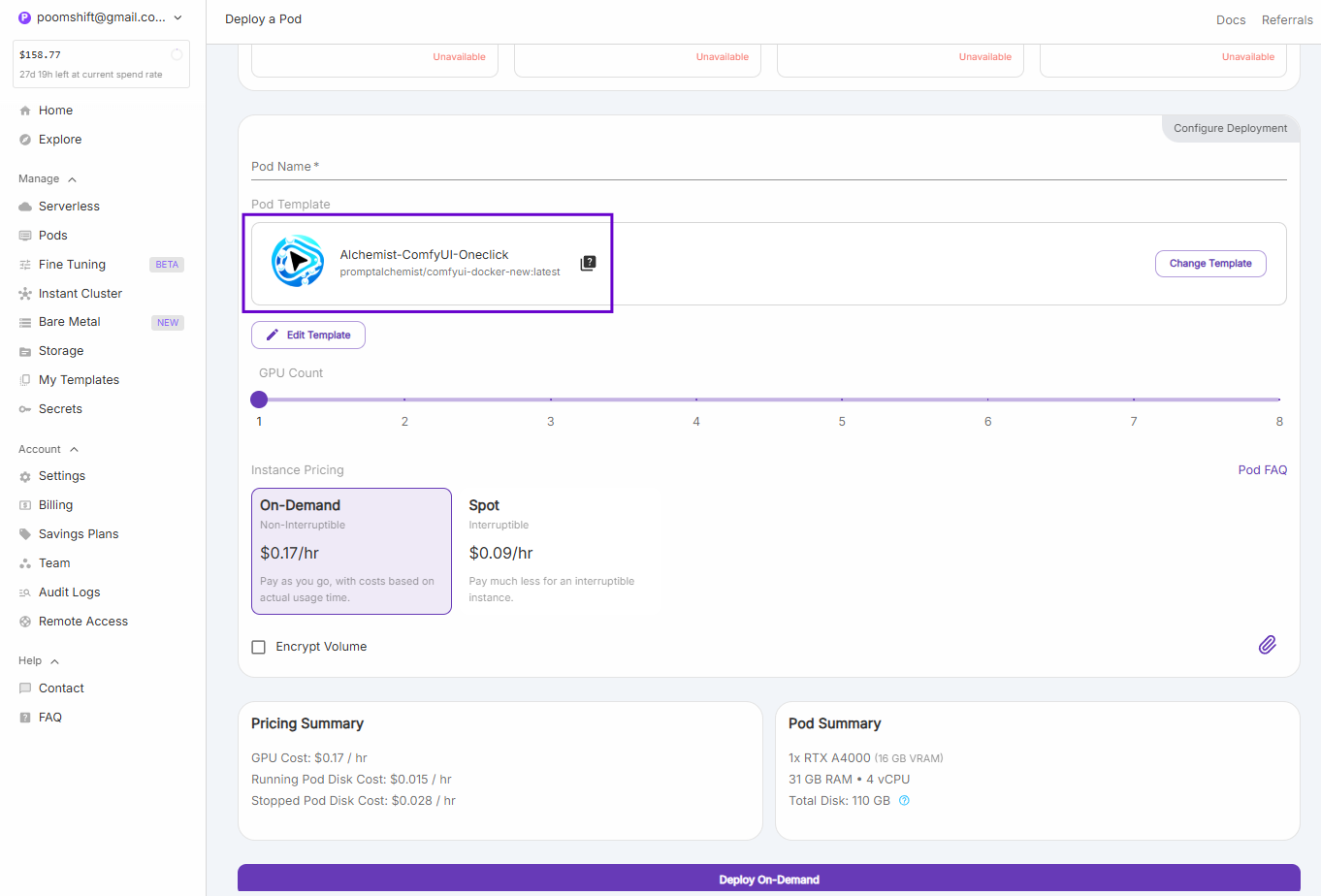The height and width of the screenshot is (896, 1321).
Task: Click the GPU Count slider handle
Action: pos(259,400)
